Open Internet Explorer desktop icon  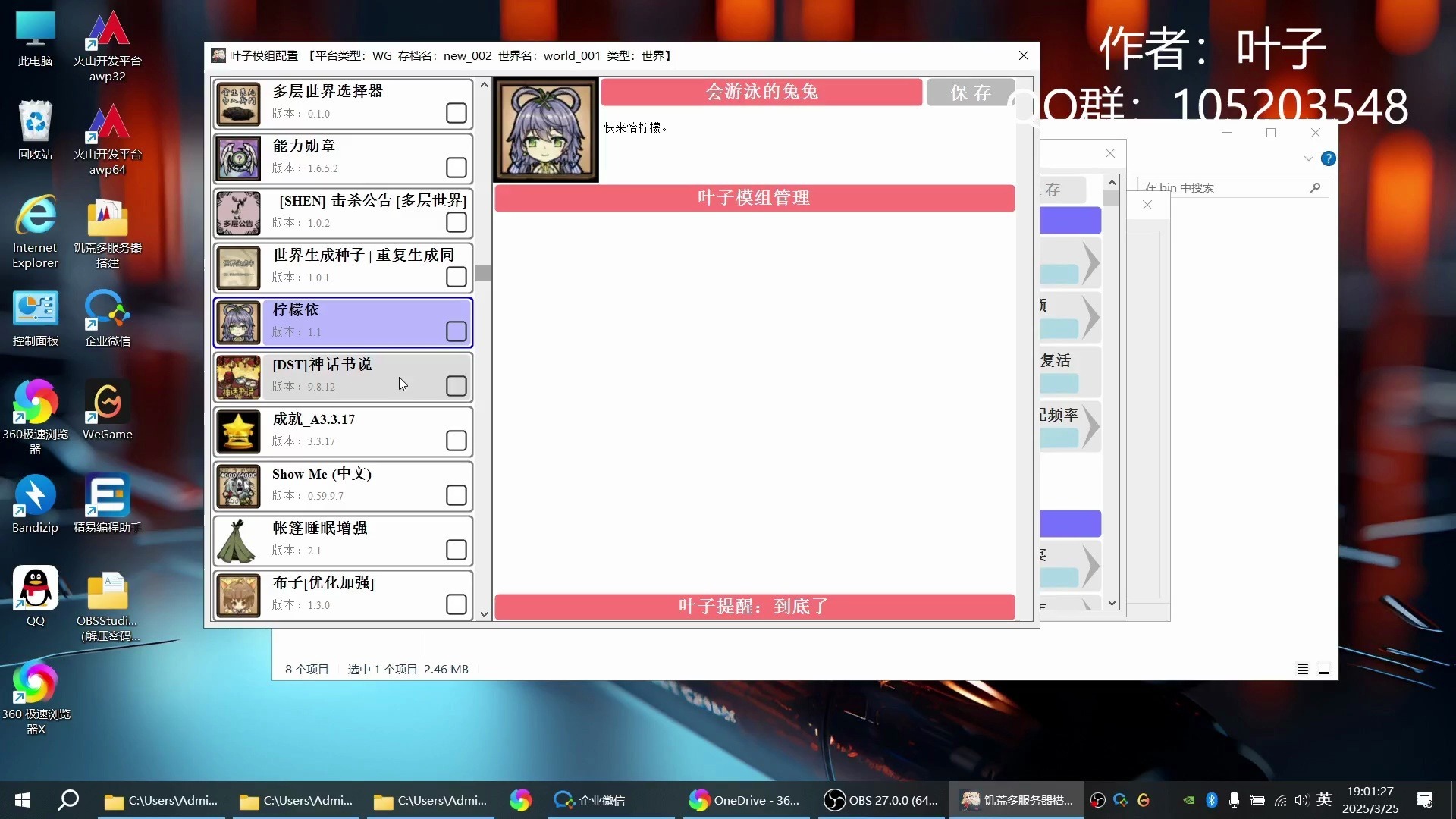click(x=35, y=231)
